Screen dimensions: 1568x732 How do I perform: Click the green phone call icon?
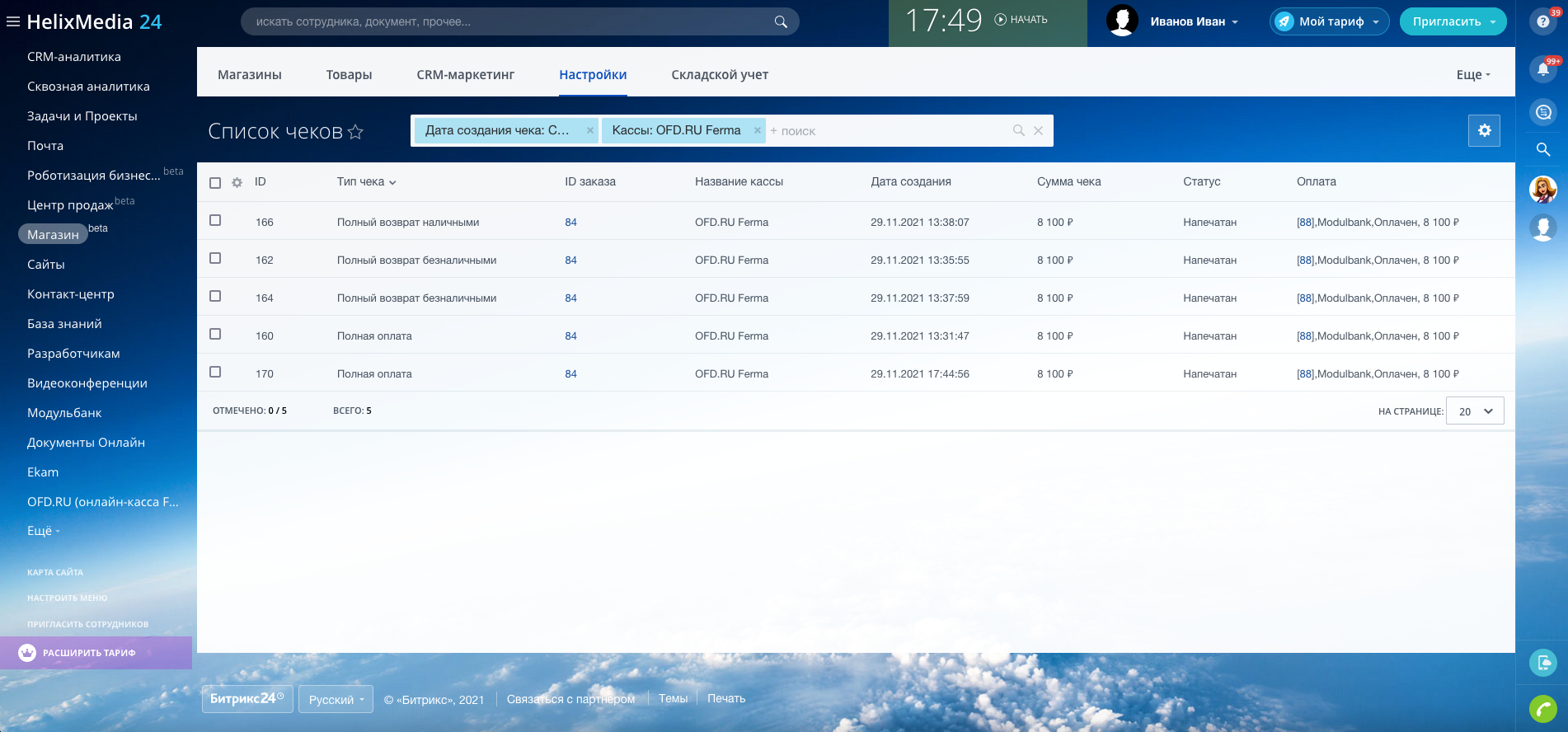tap(1542, 708)
